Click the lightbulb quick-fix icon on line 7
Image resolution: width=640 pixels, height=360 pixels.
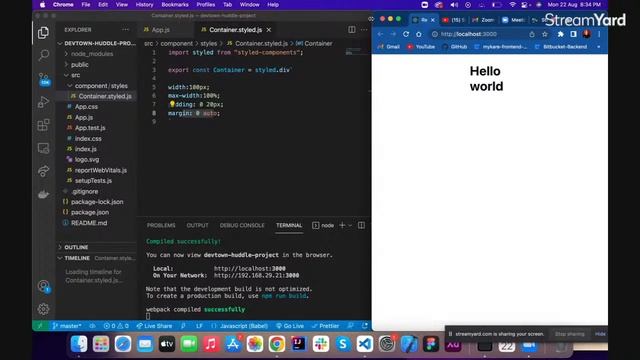point(172,104)
